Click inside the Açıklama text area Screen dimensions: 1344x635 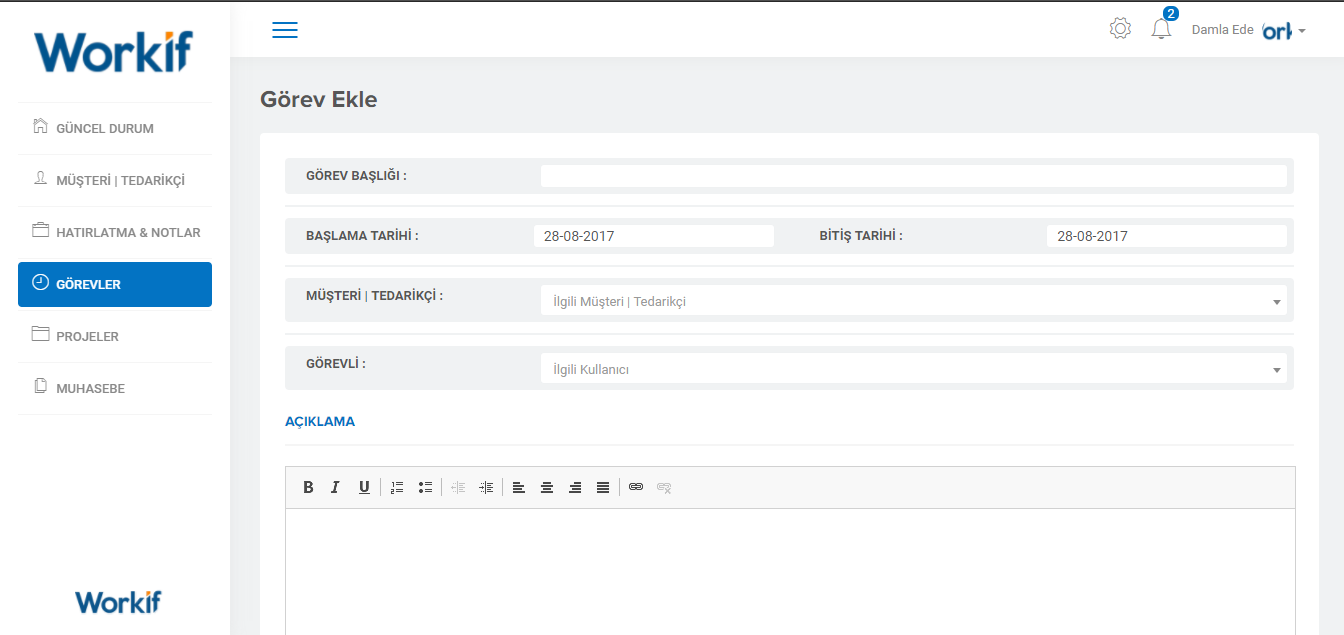790,571
